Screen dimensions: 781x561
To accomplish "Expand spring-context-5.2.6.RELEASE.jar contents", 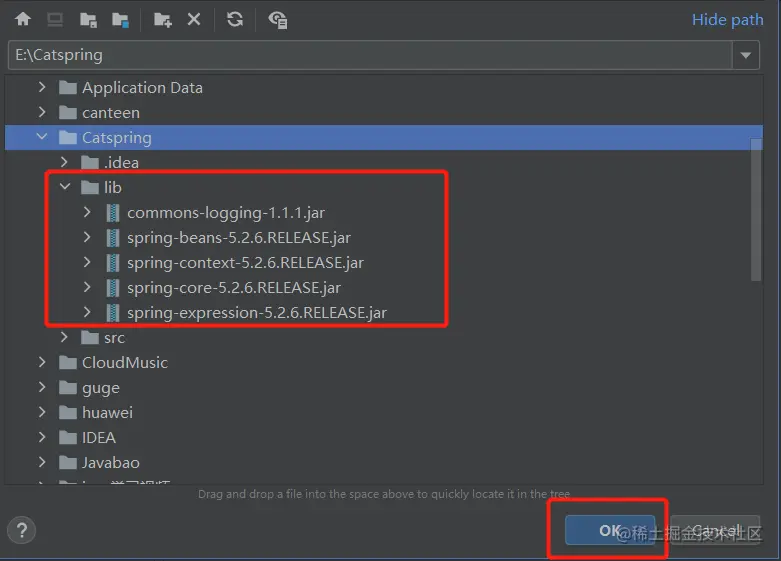I will pos(87,262).
